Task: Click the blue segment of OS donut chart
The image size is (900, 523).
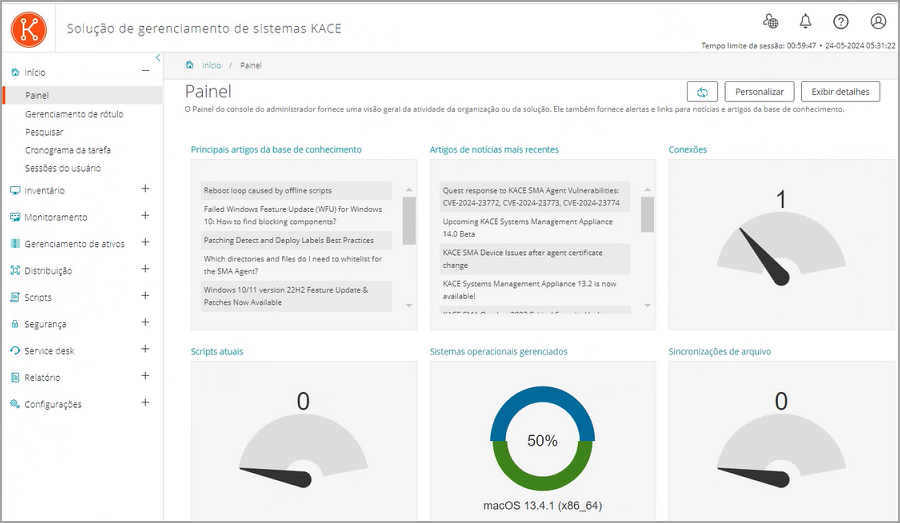Action: [x=543, y=402]
